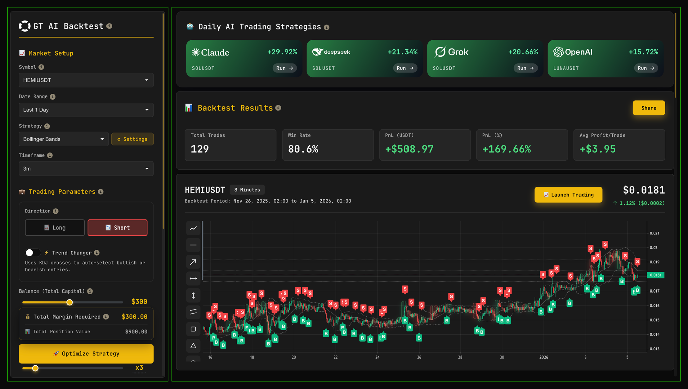This screenshot has height=389, width=688.
Task: Select Long direction
Action: point(55,228)
